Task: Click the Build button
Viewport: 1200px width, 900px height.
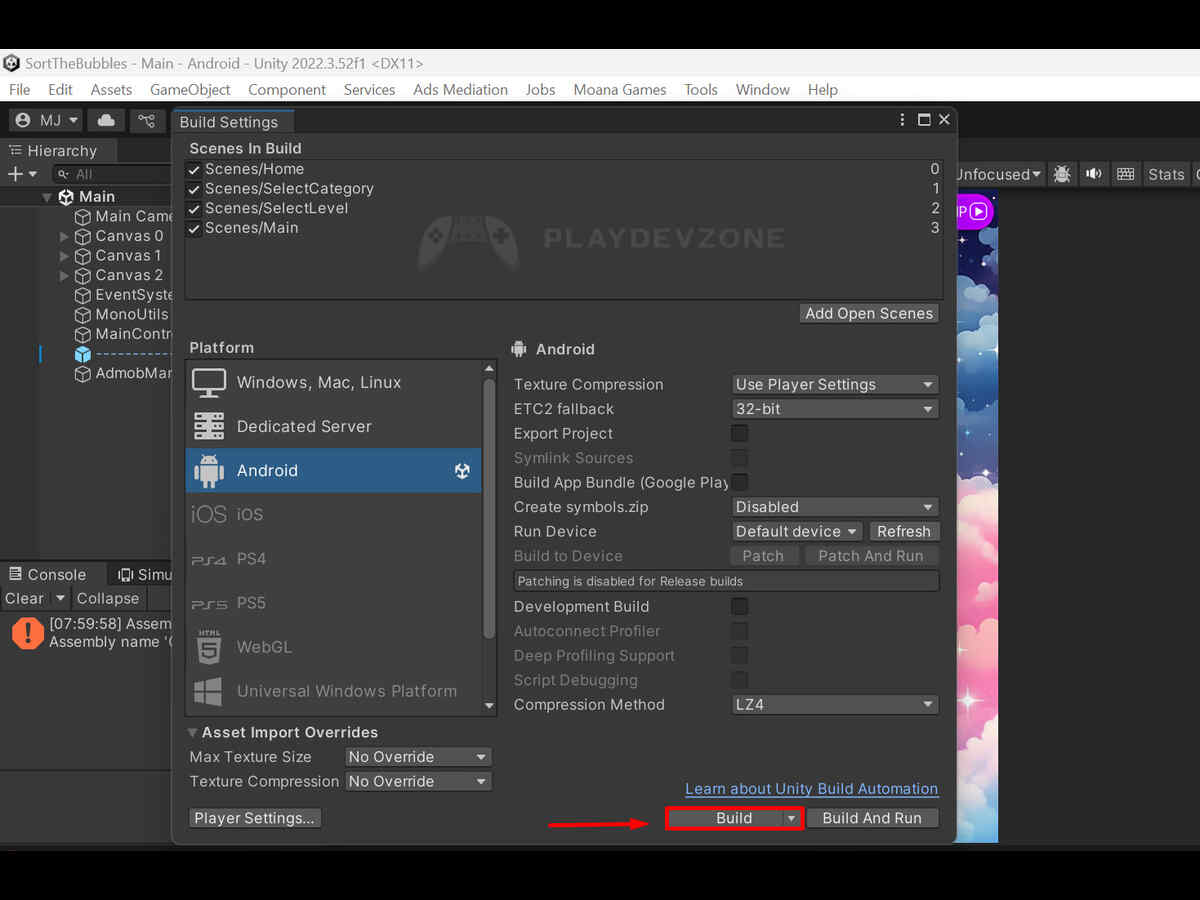Action: tap(734, 818)
